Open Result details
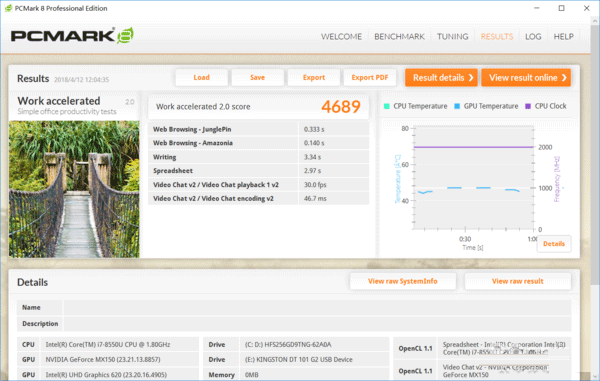 tap(441, 78)
